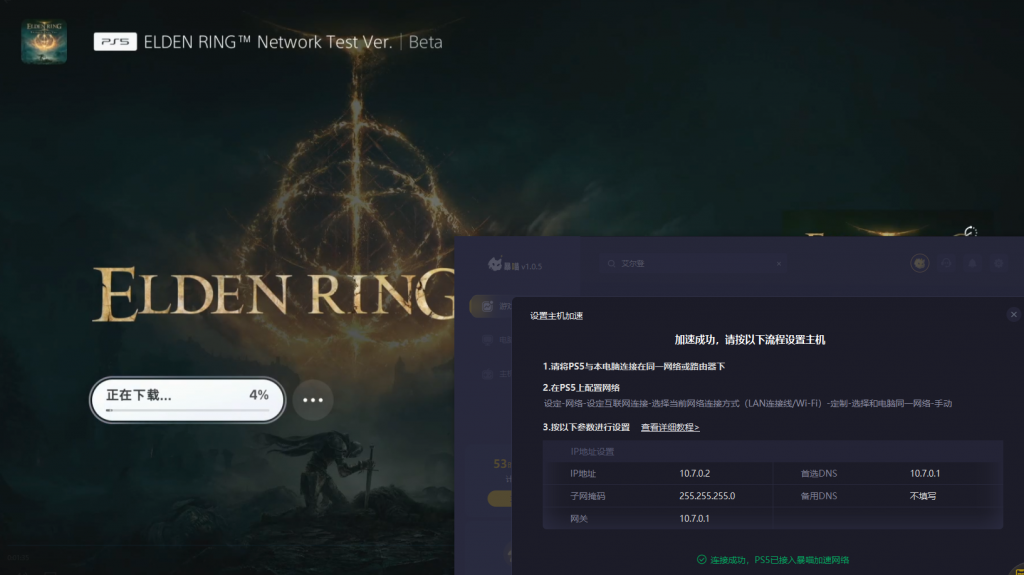Click the 网关 value 10.7.0.1
This screenshot has width=1024, height=575.
(694, 518)
